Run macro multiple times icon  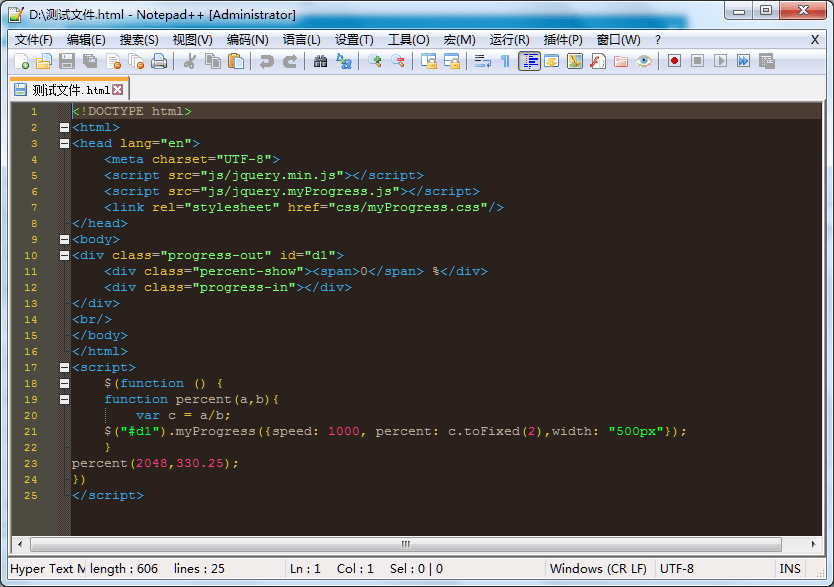tap(744, 61)
